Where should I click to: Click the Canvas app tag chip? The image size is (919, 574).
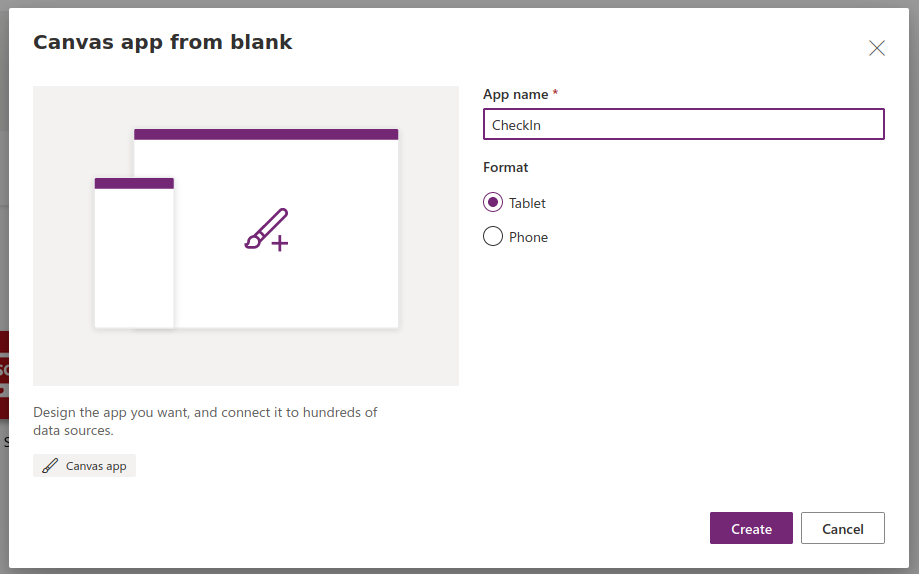pos(84,466)
